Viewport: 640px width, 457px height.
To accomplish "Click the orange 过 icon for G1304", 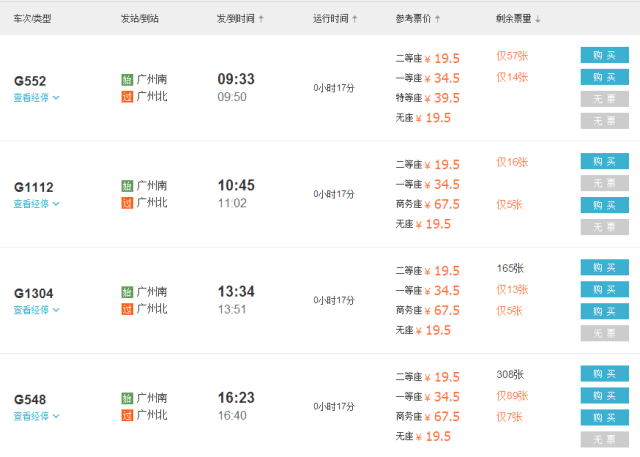I will pyautogui.click(x=127, y=309).
